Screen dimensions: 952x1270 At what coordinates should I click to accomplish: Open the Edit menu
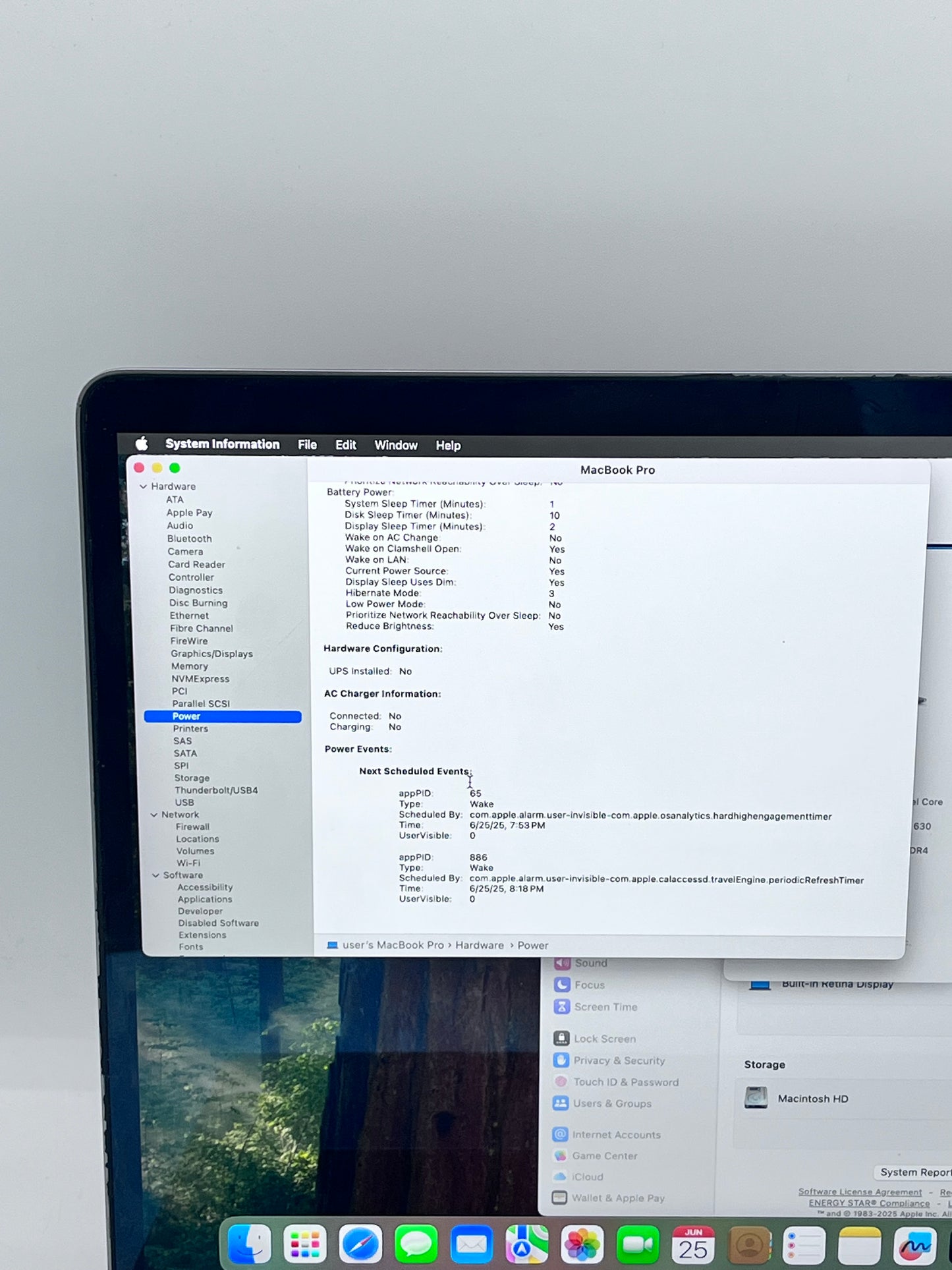tap(345, 445)
